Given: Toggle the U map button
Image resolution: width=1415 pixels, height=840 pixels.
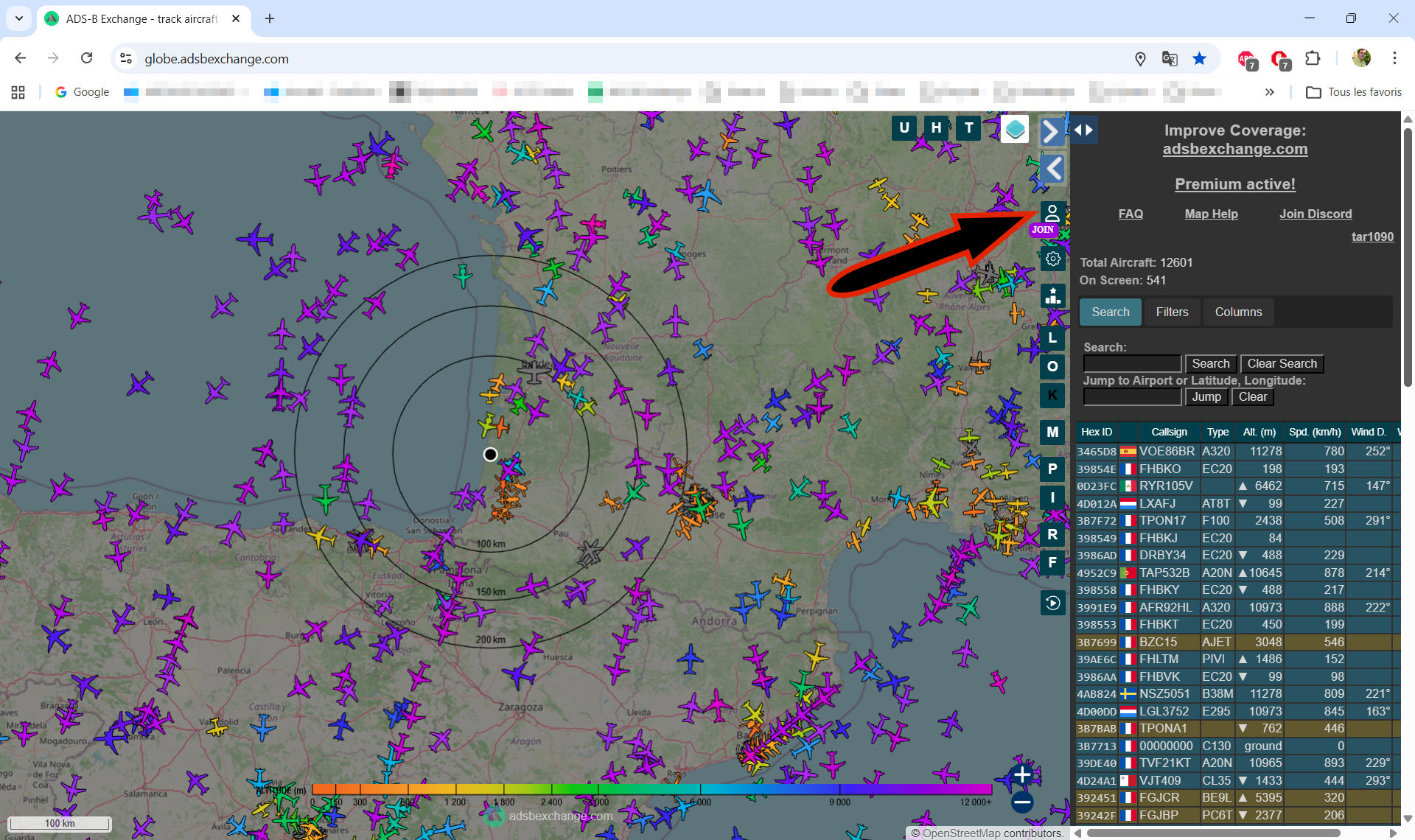Looking at the screenshot, I should pos(904,128).
